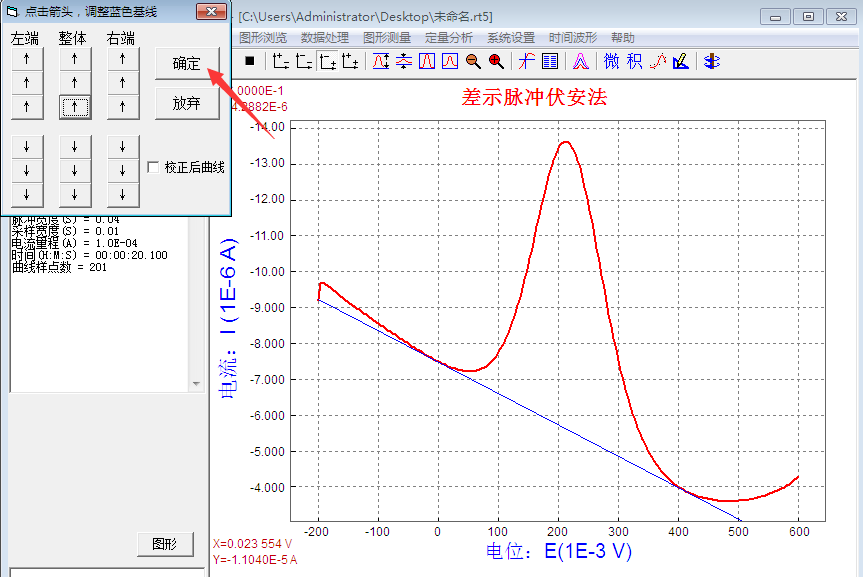Enable the 校正后曲线 checkbox
The height and width of the screenshot is (577, 863).
click(x=153, y=167)
